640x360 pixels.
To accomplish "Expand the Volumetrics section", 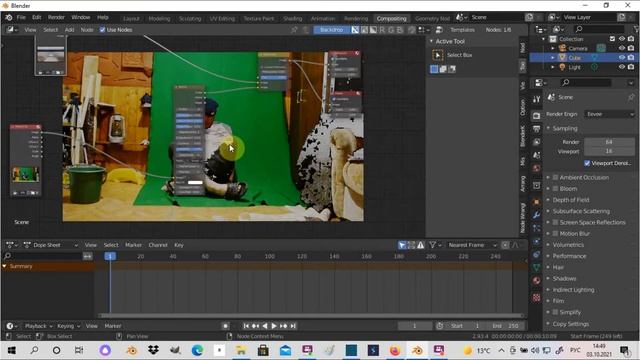I will (549, 245).
